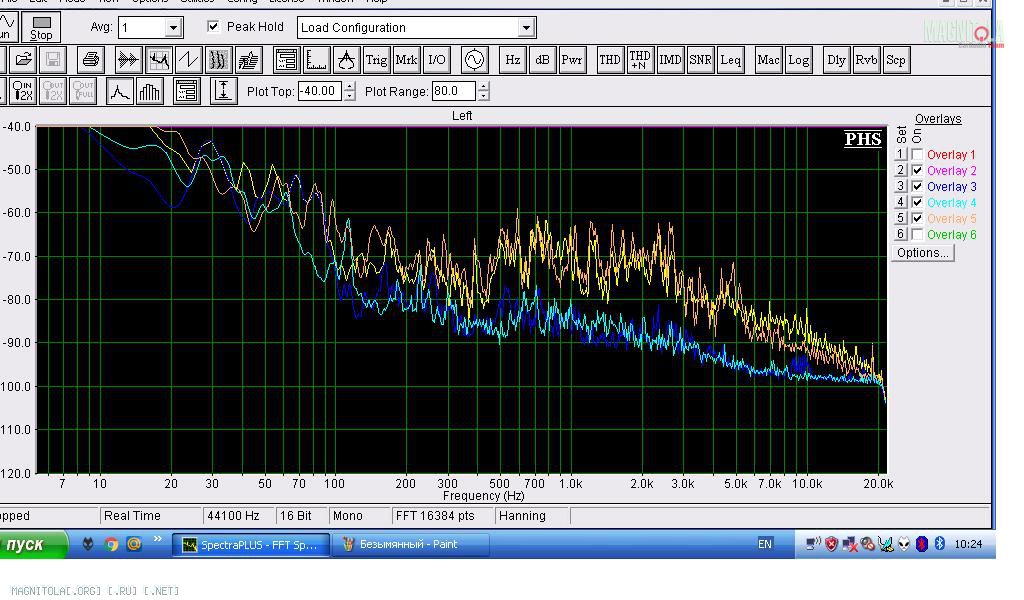Open the Hz peak frequency utility
The height and width of the screenshot is (600, 1024).
coord(513,60)
